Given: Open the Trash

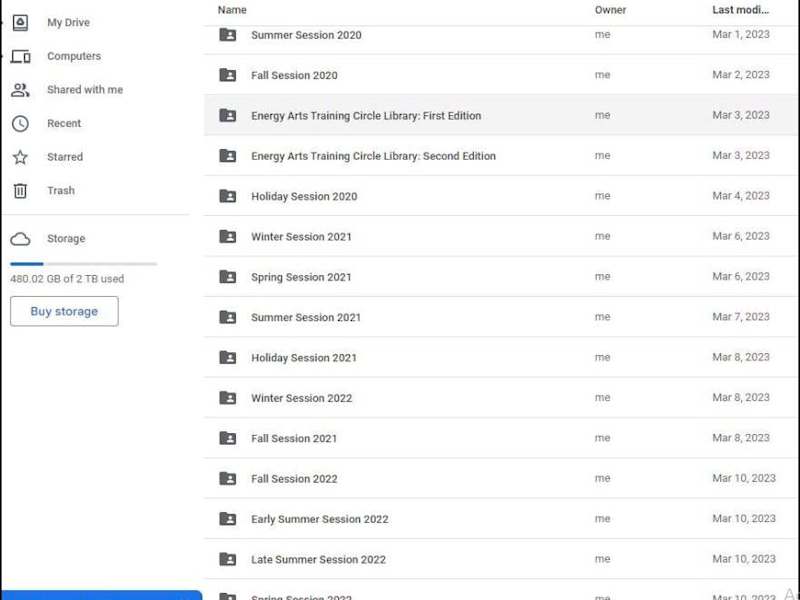Looking at the screenshot, I should click(61, 191).
